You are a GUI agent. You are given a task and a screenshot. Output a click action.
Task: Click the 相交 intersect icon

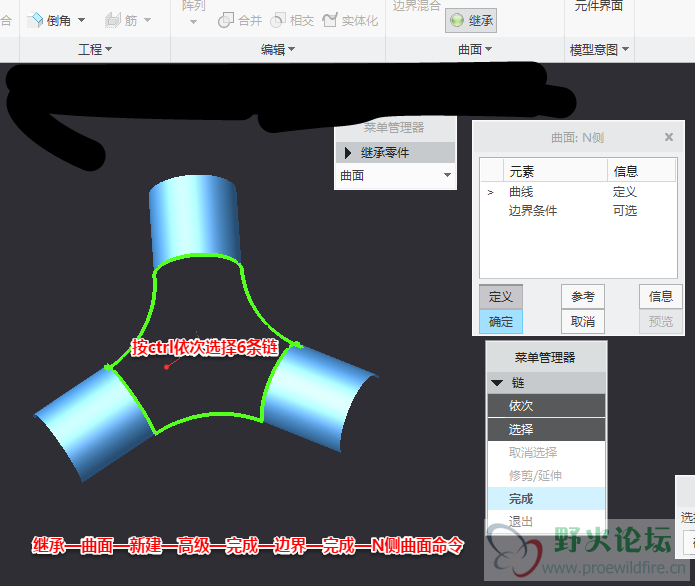point(277,20)
